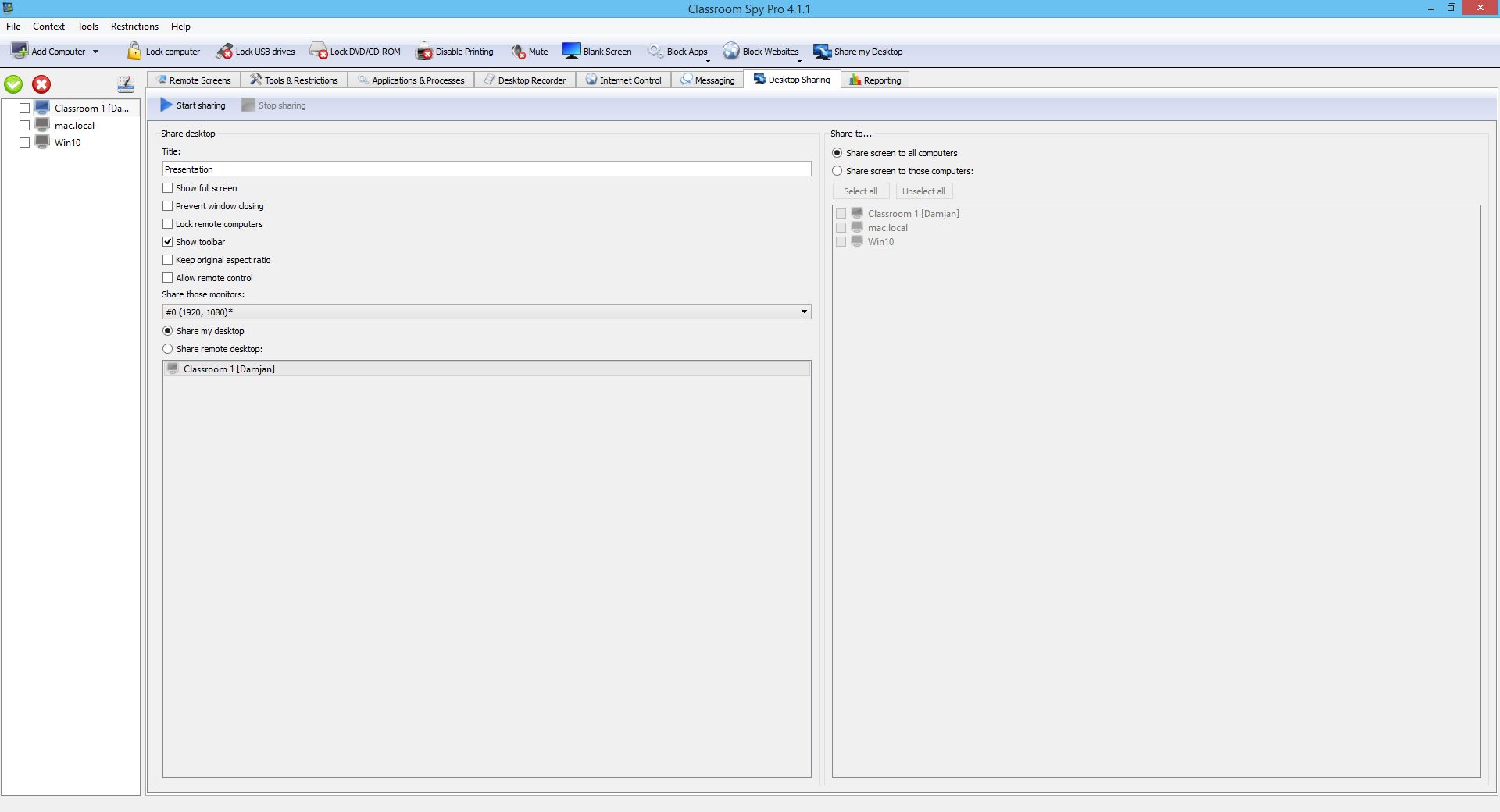This screenshot has height=812, width=1500.
Task: Uncheck the Show toolbar option
Action: (x=168, y=242)
